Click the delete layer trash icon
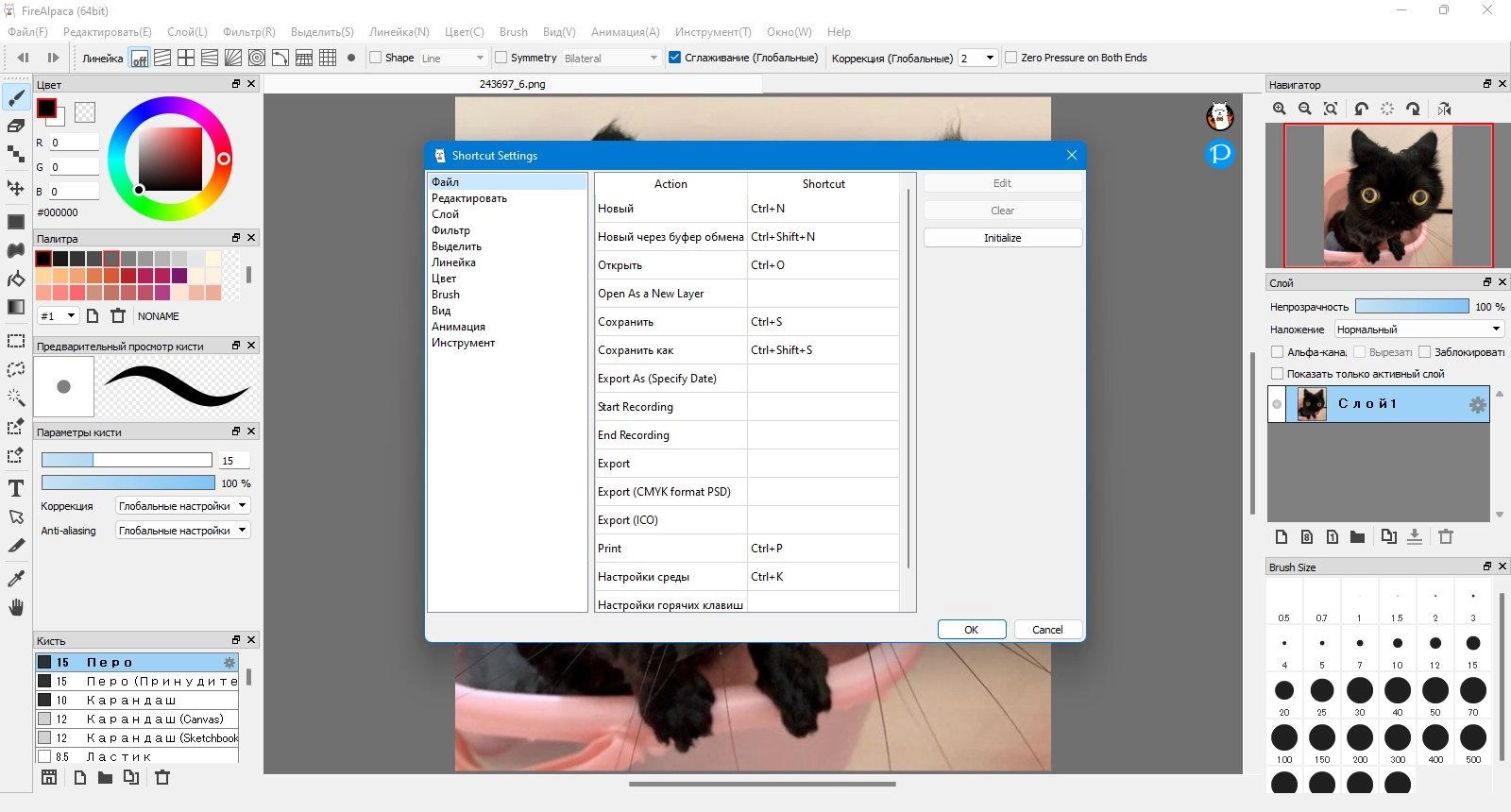This screenshot has height=812, width=1511. tap(1446, 537)
